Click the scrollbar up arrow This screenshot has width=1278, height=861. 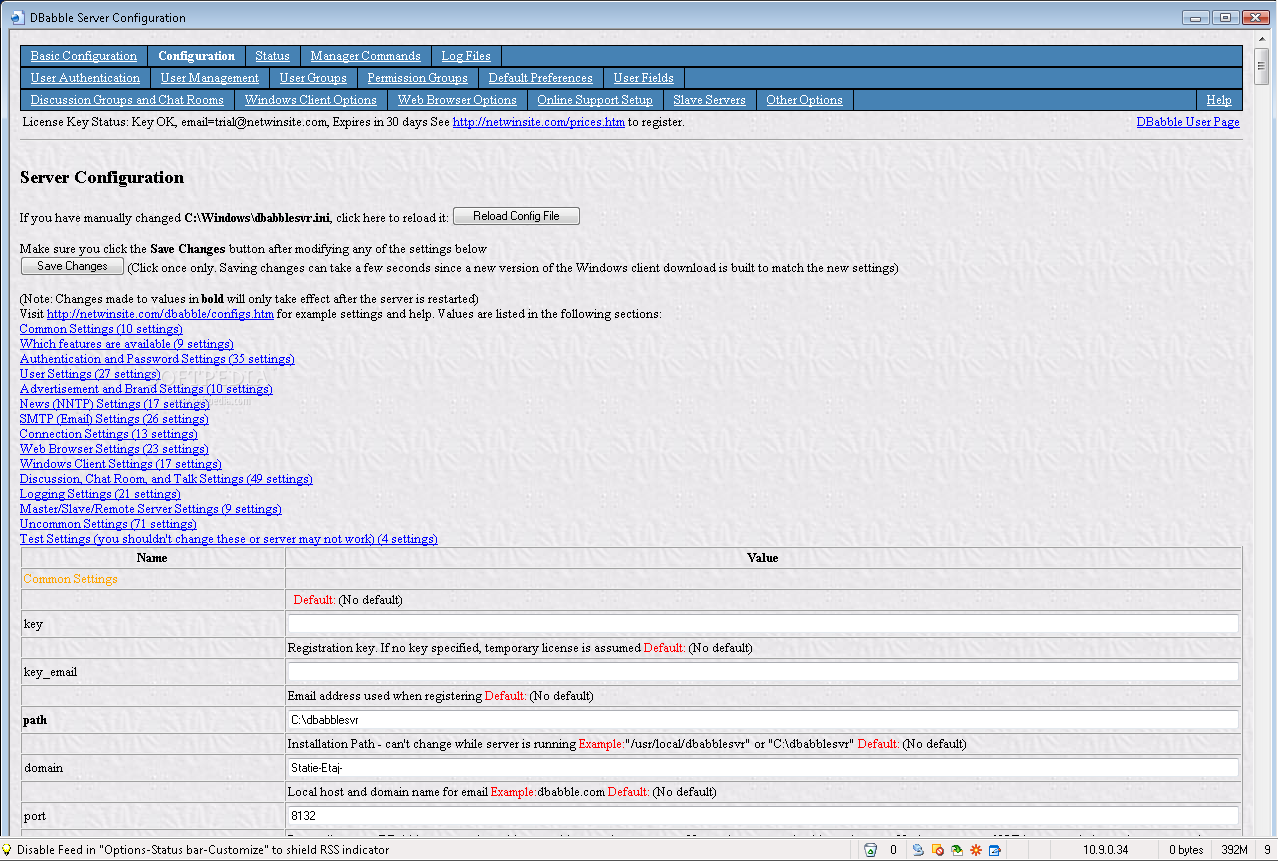[1262, 41]
